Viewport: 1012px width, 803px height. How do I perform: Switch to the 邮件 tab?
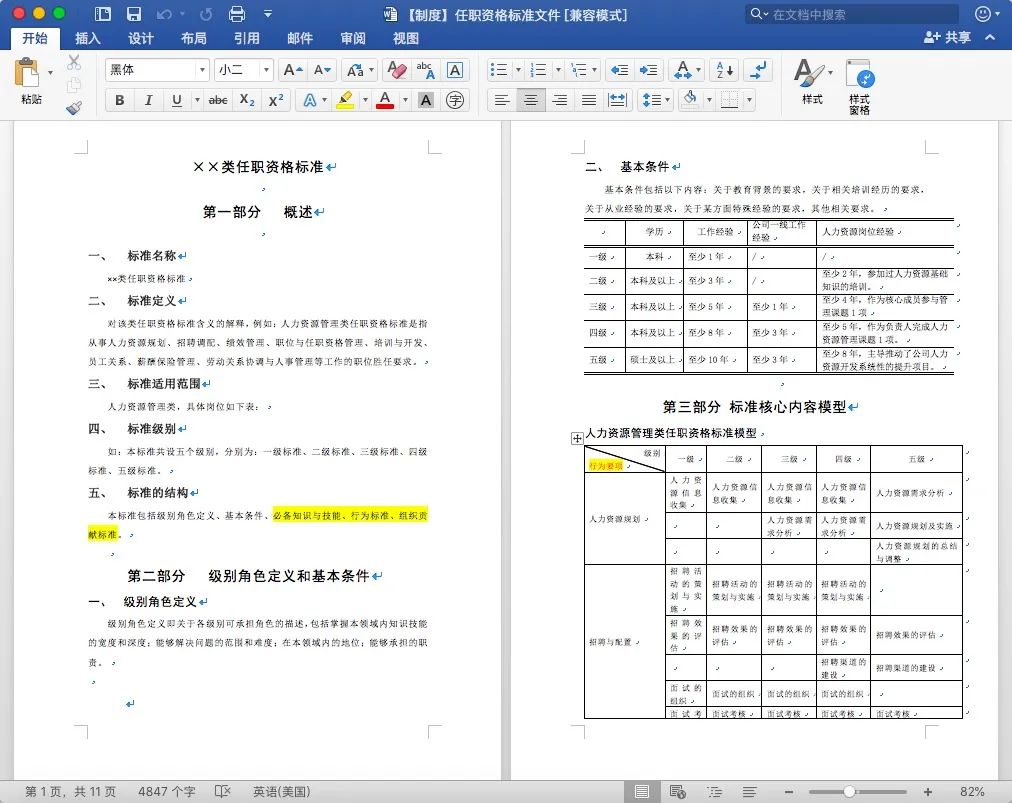300,38
